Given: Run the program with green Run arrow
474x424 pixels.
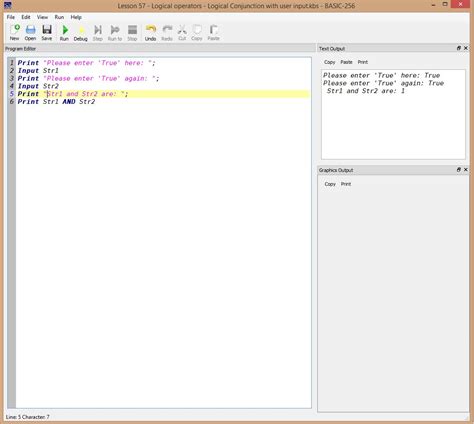Looking at the screenshot, I should click(x=64, y=32).
